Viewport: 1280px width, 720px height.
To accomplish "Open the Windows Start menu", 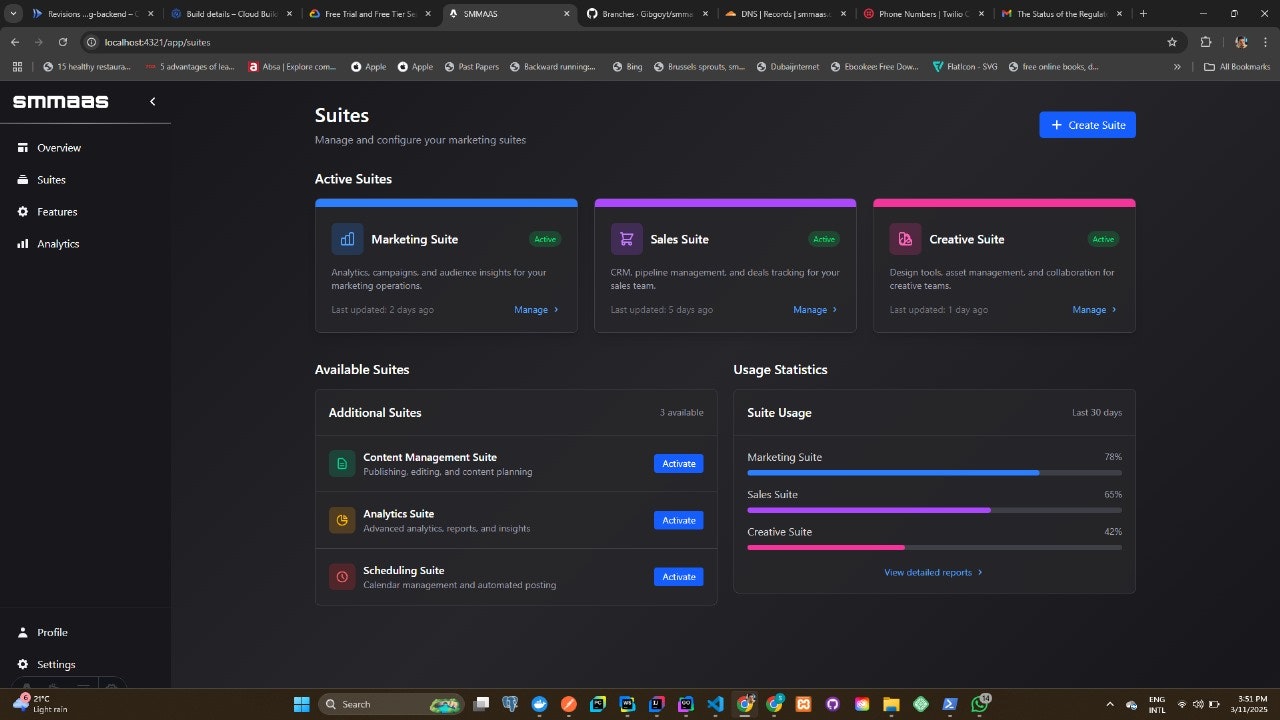I will coord(301,704).
